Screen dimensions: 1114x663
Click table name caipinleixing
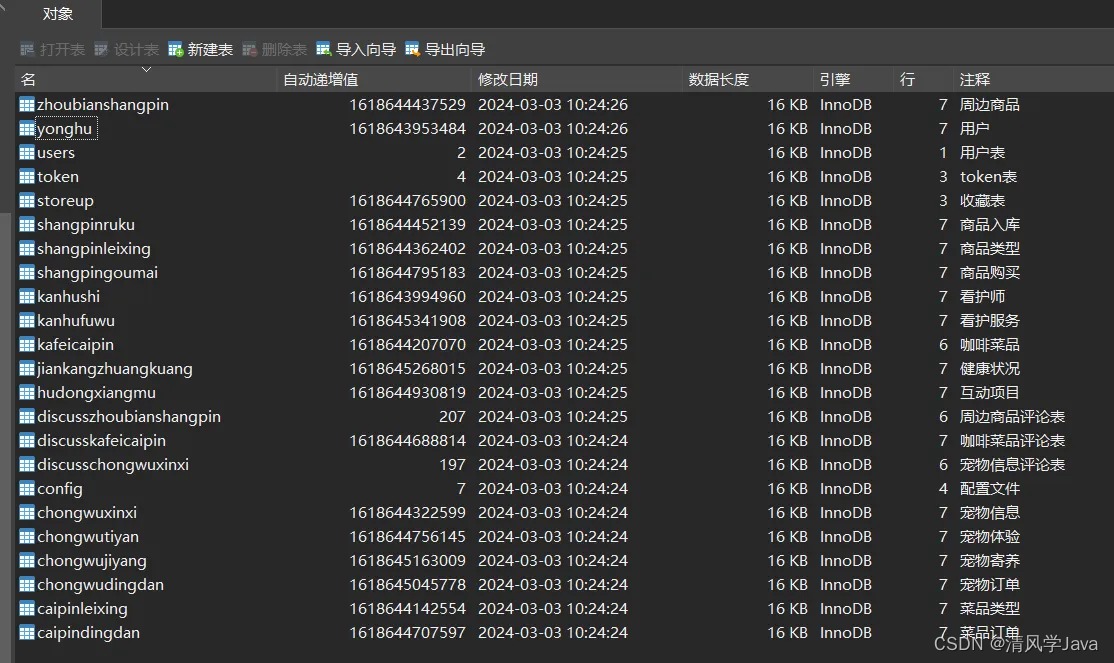point(82,609)
